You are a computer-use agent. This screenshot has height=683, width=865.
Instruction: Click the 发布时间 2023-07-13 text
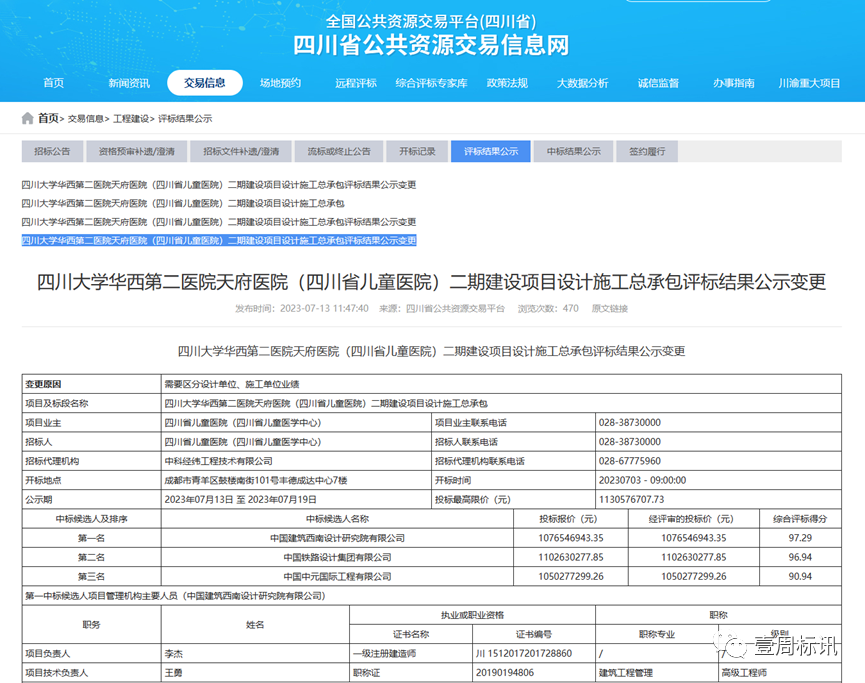coord(302,308)
